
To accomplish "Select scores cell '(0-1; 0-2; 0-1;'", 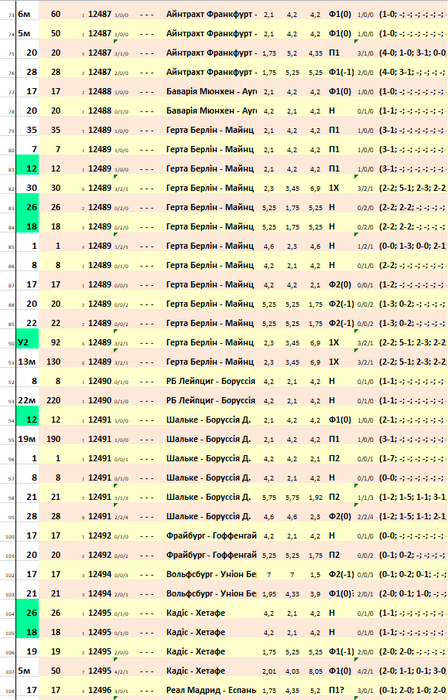I will click(413, 575).
